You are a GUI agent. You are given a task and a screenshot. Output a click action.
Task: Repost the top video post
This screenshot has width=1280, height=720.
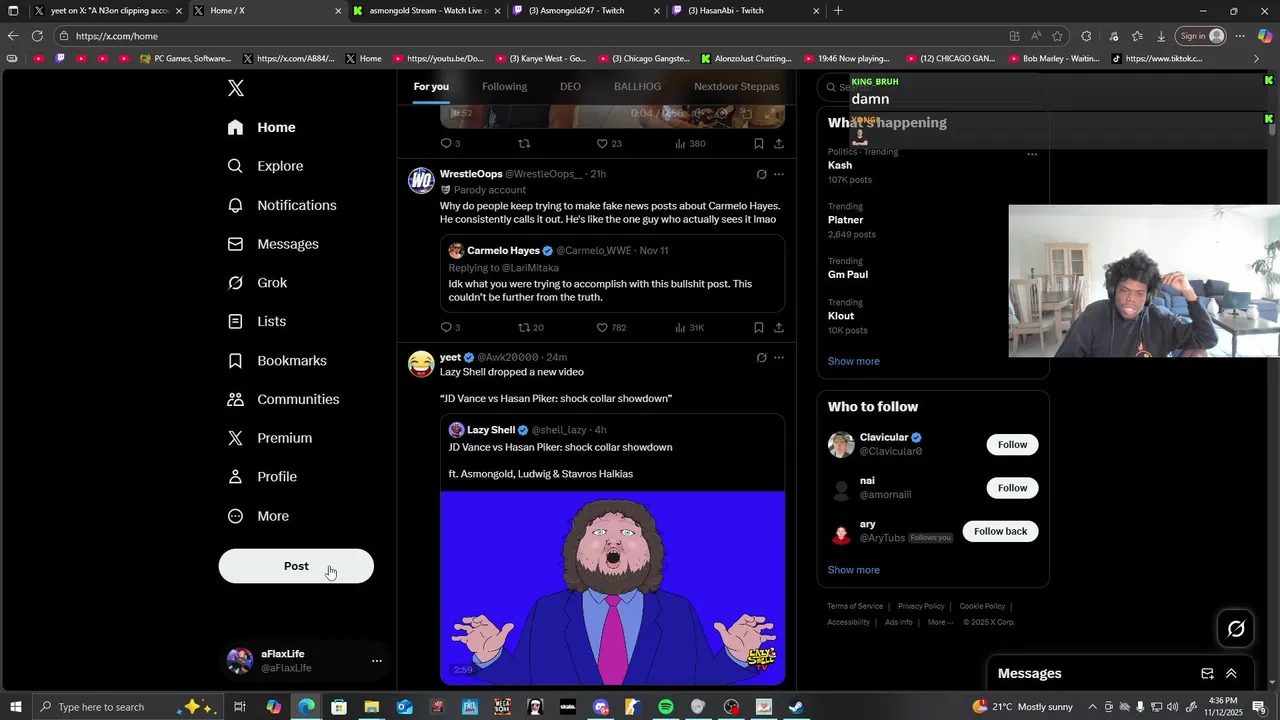(524, 143)
